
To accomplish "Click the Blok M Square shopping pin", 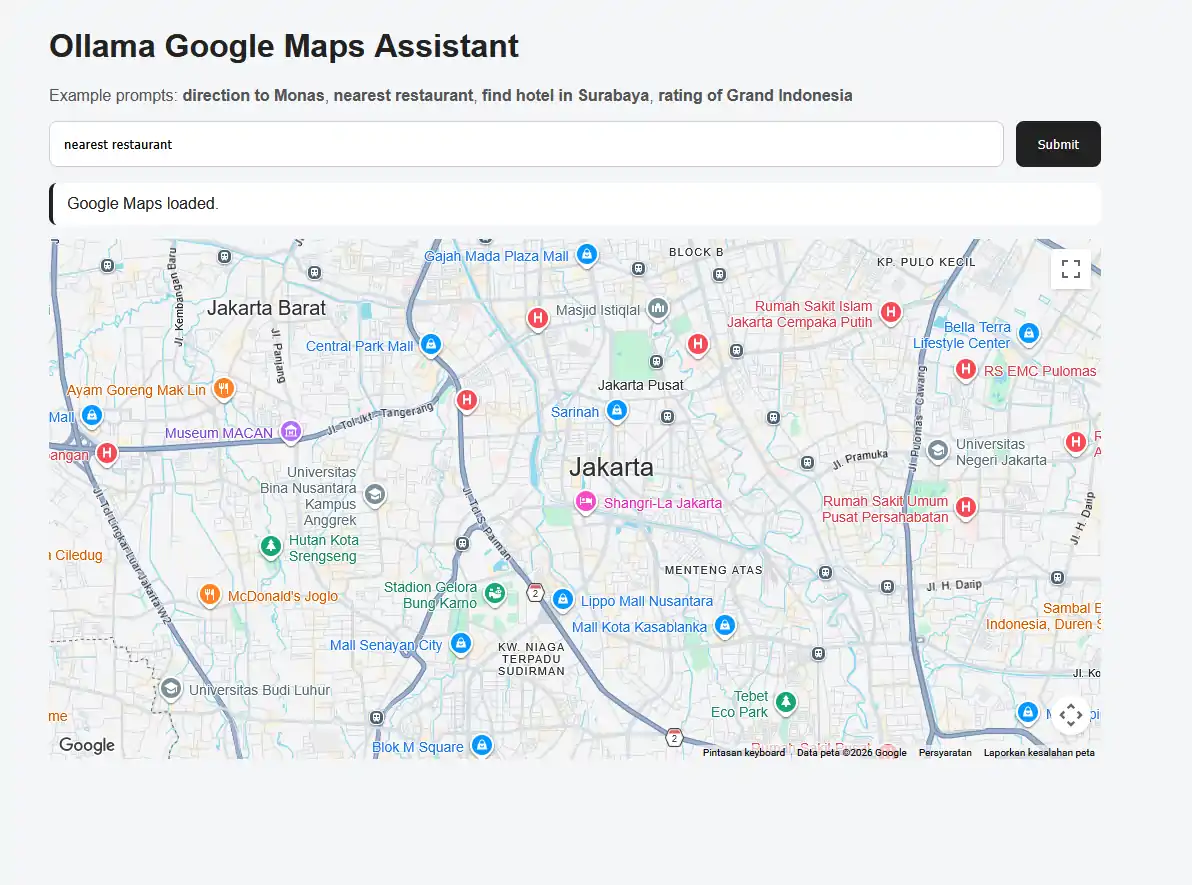I will pos(481,745).
